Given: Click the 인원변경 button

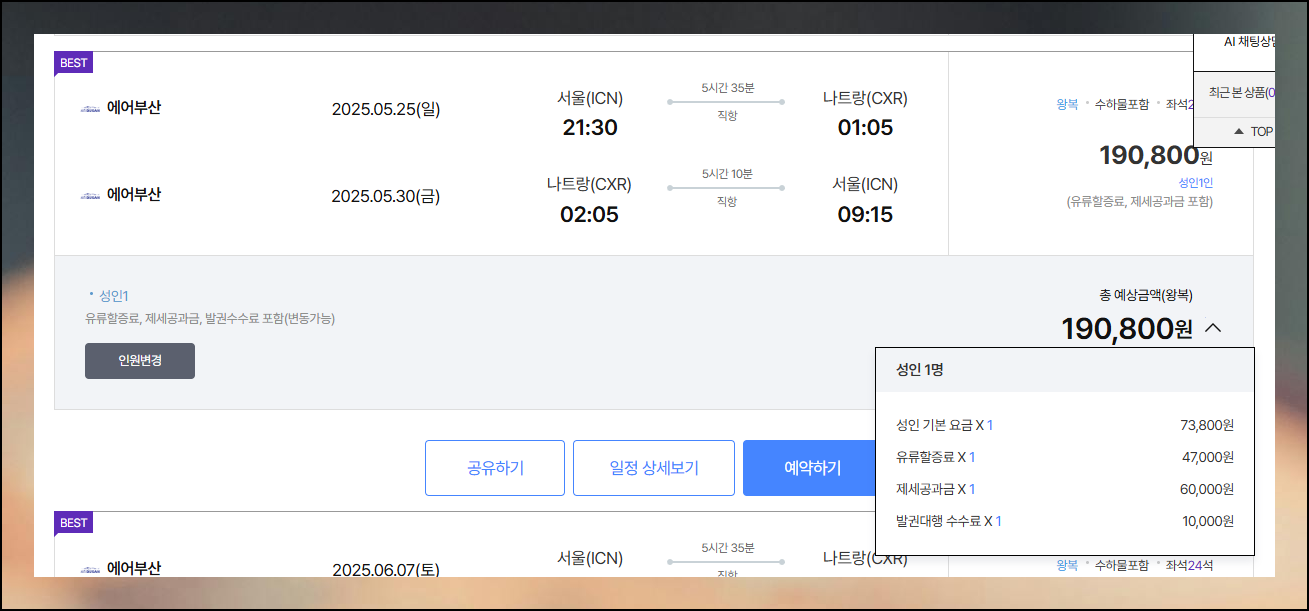Looking at the screenshot, I should (140, 361).
